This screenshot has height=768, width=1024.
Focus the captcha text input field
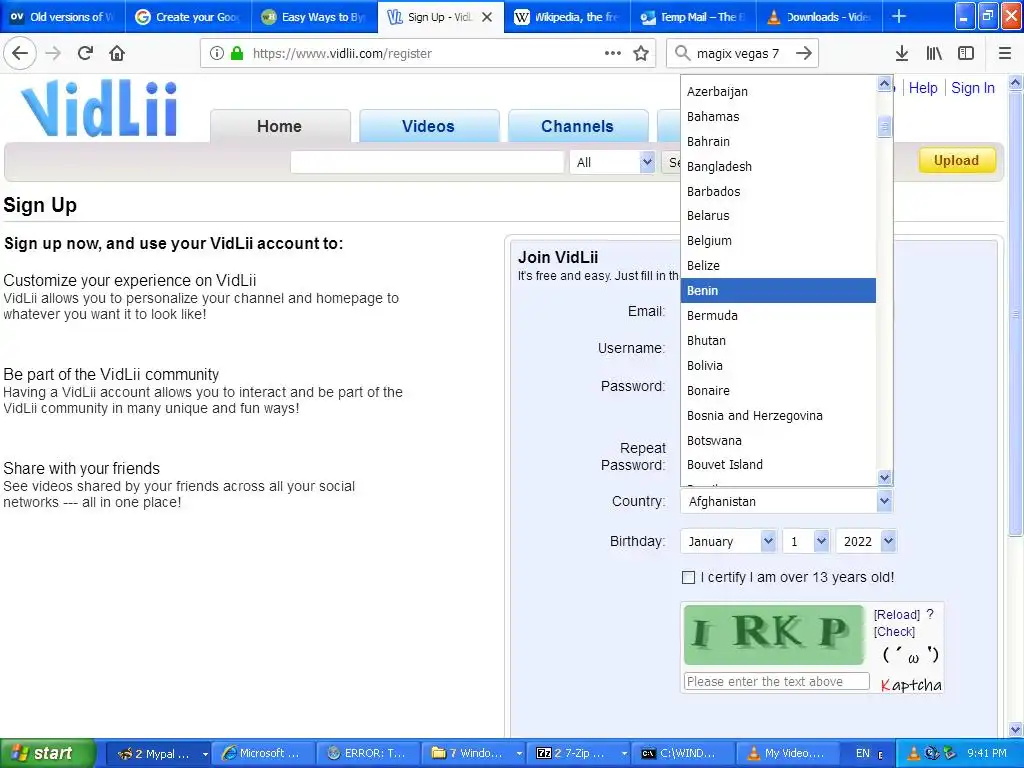(x=776, y=681)
